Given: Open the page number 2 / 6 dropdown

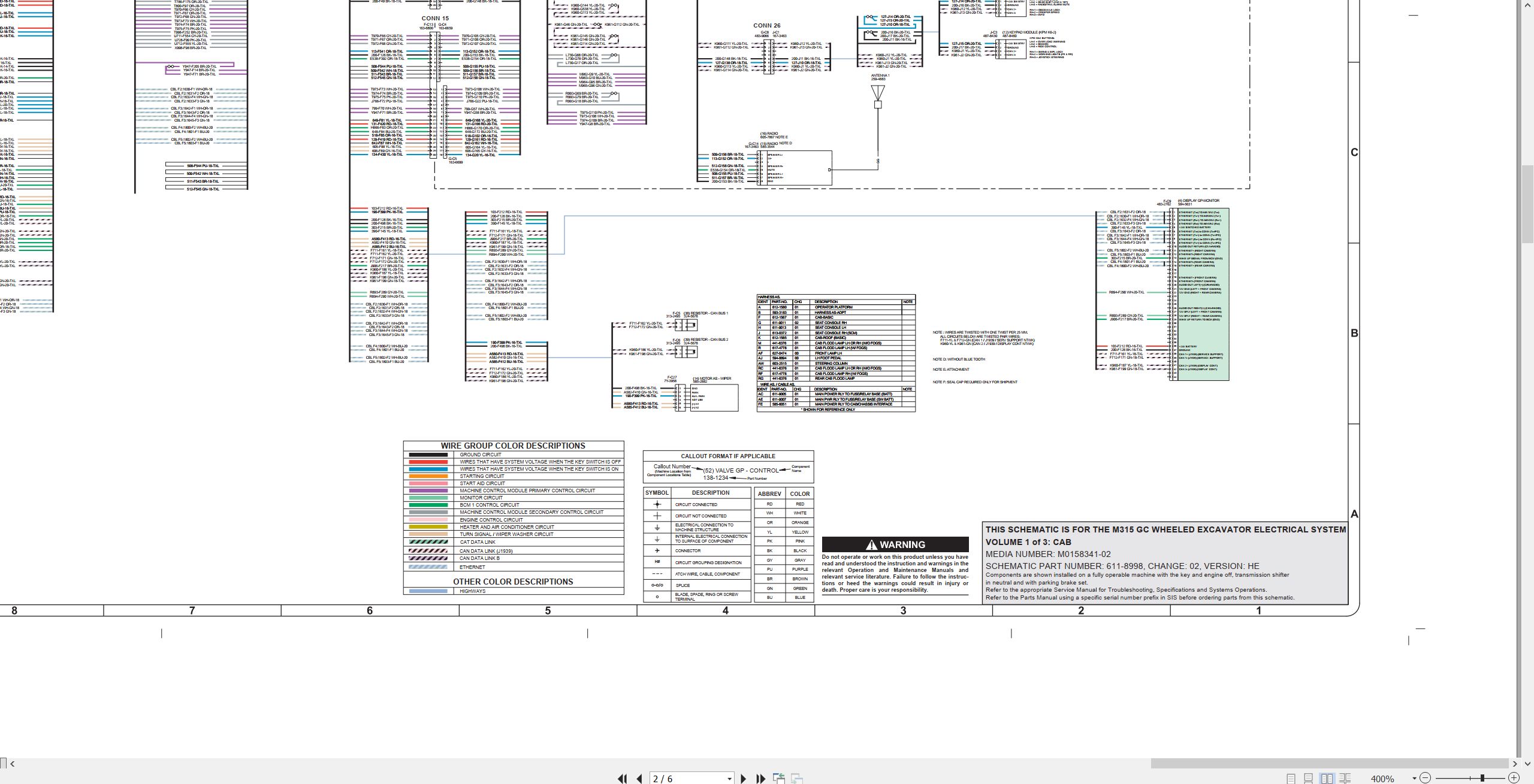Looking at the screenshot, I should pos(729,779).
